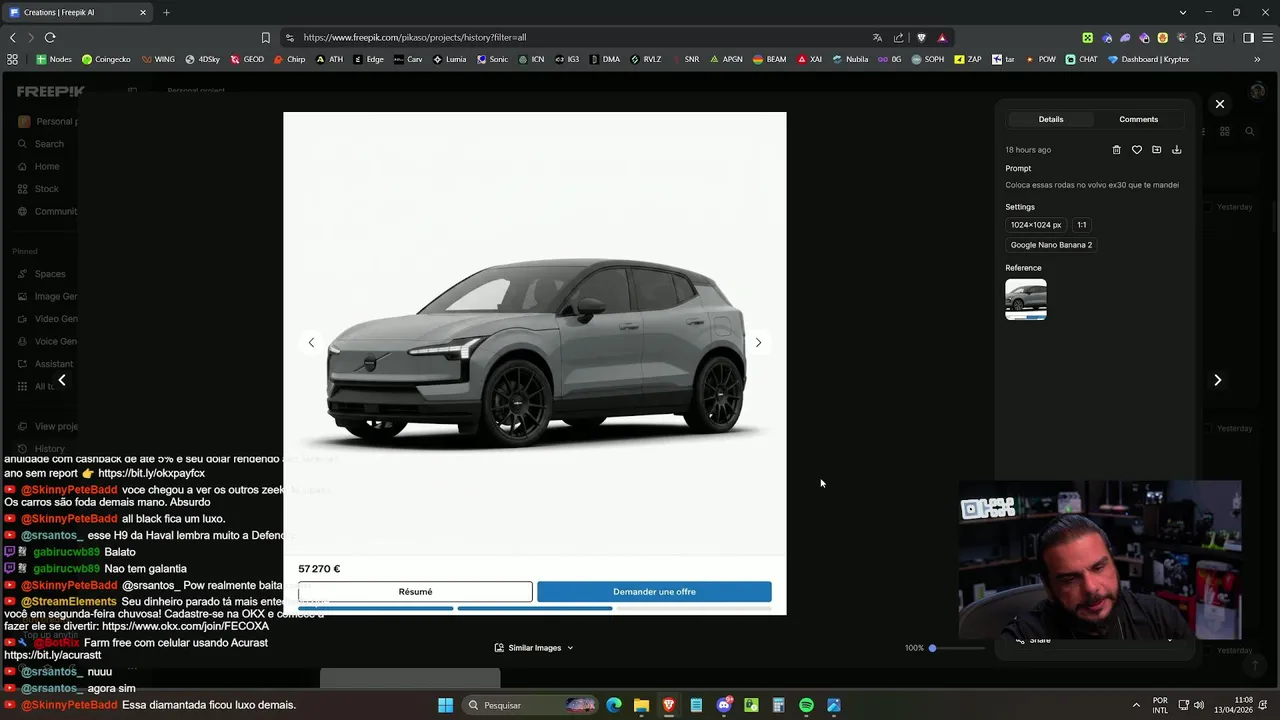1280x720 pixels.
Task: Open the tab search dropdown arrow
Action: (1183, 12)
